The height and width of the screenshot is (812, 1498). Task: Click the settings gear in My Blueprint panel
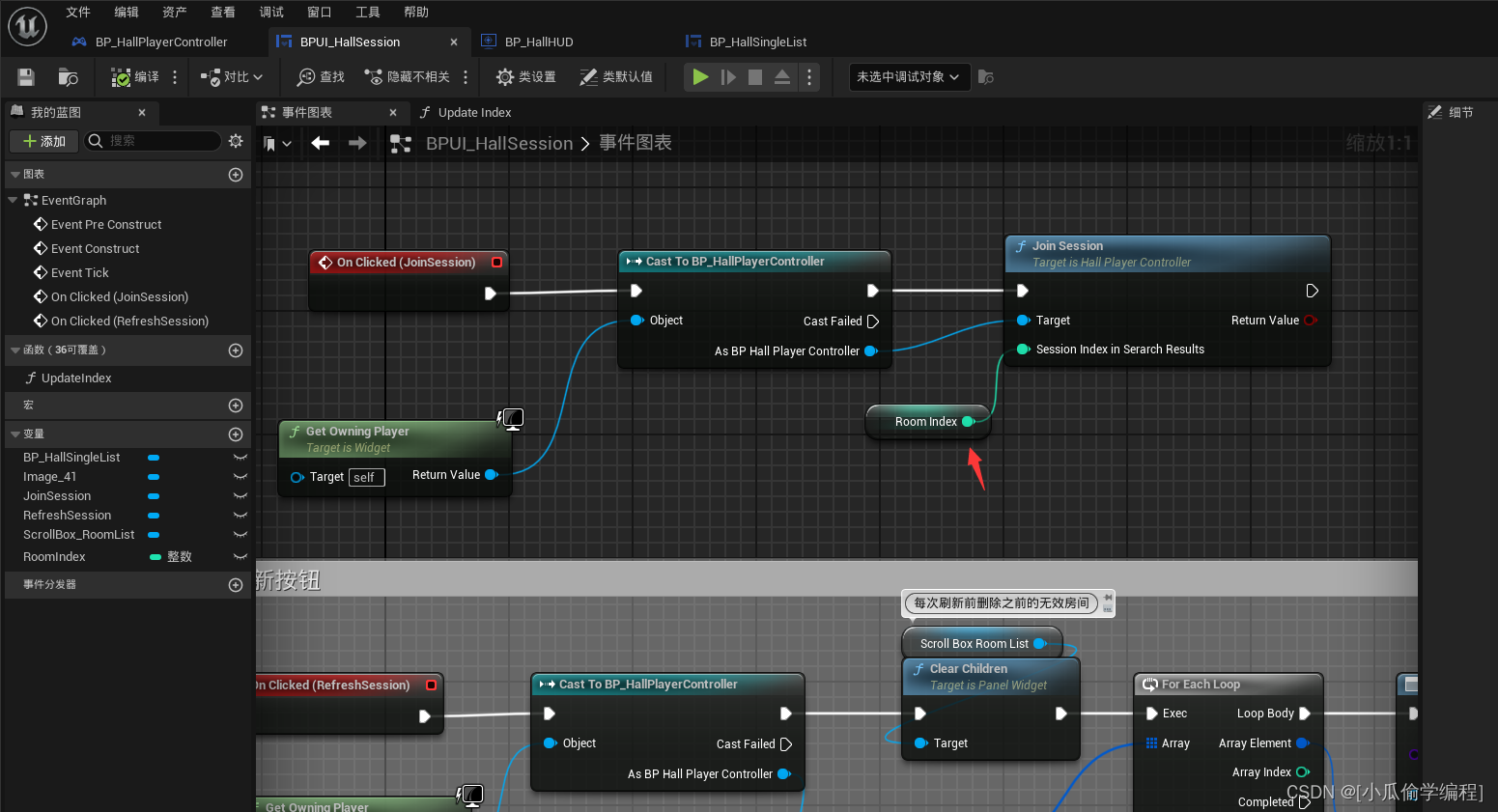point(236,141)
